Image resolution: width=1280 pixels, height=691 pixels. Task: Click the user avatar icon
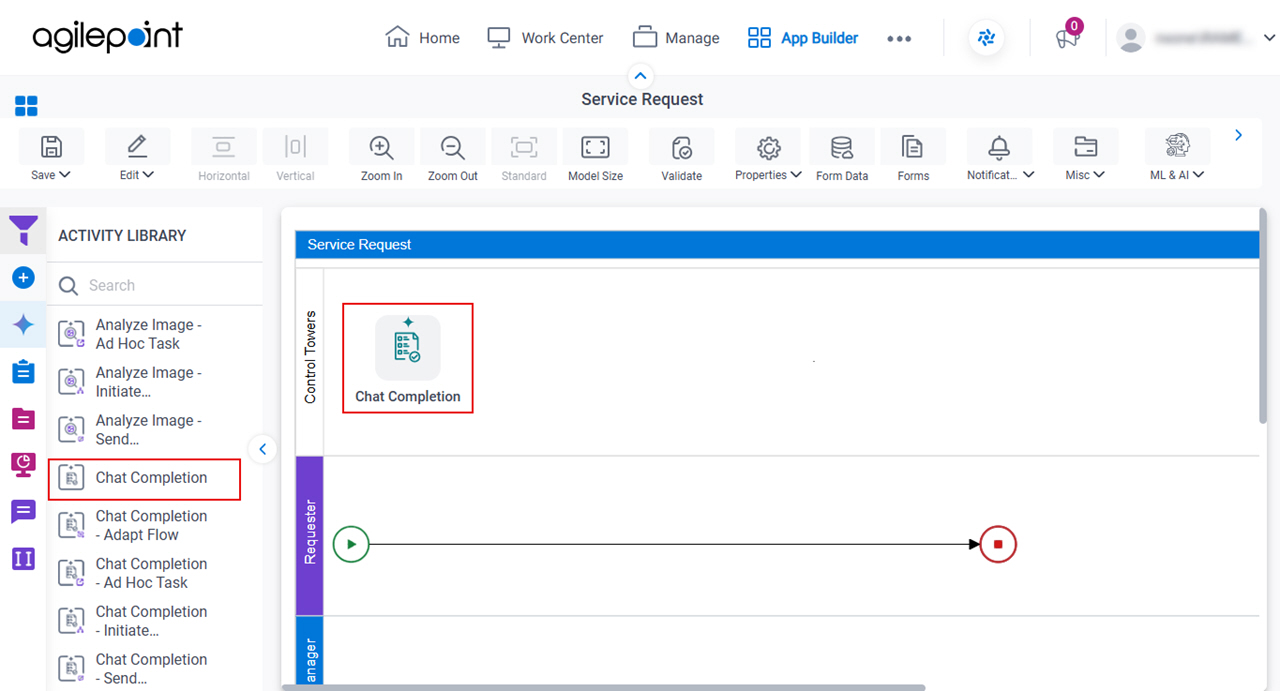tap(1131, 38)
